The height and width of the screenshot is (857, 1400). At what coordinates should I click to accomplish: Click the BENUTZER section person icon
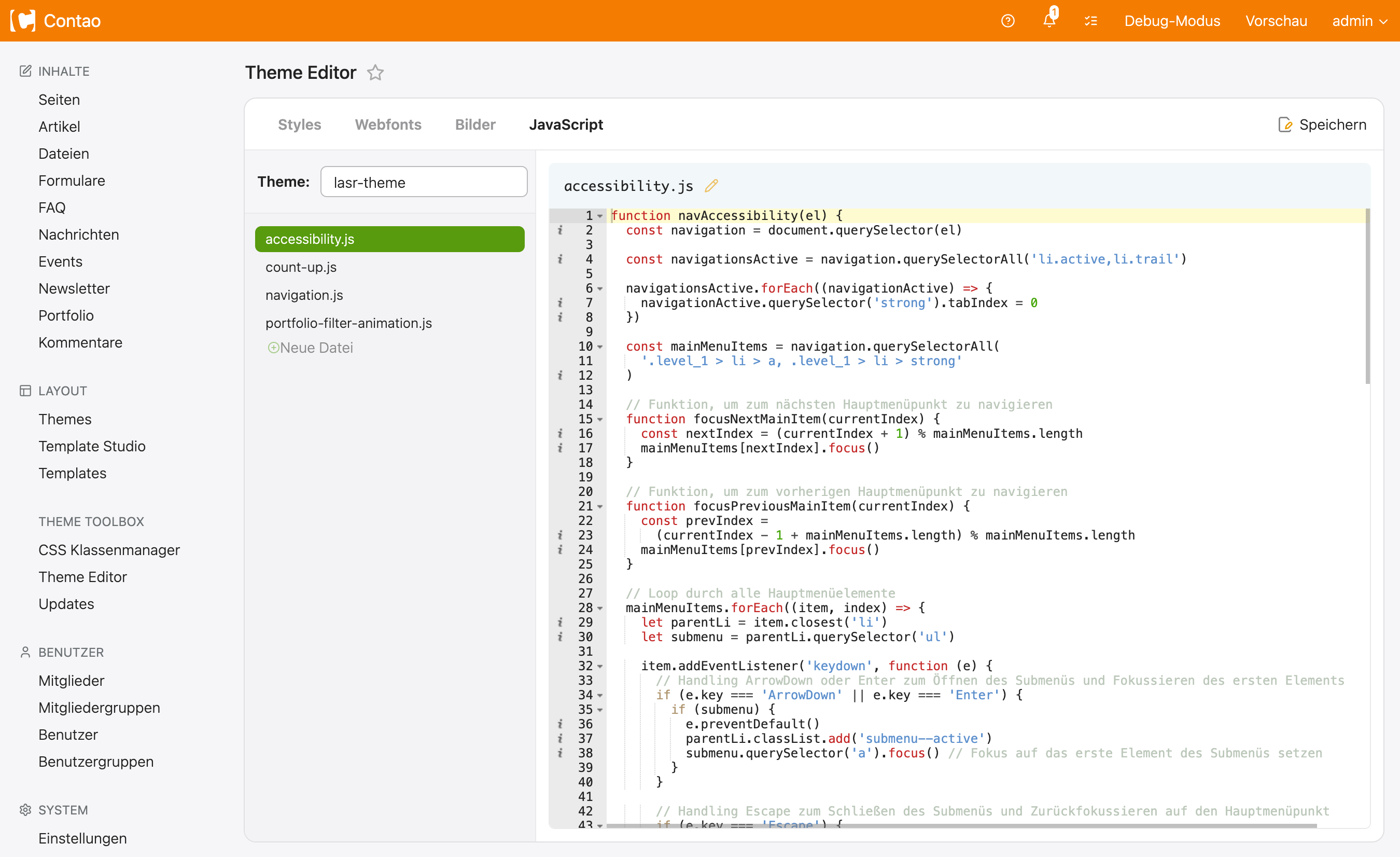click(25, 653)
